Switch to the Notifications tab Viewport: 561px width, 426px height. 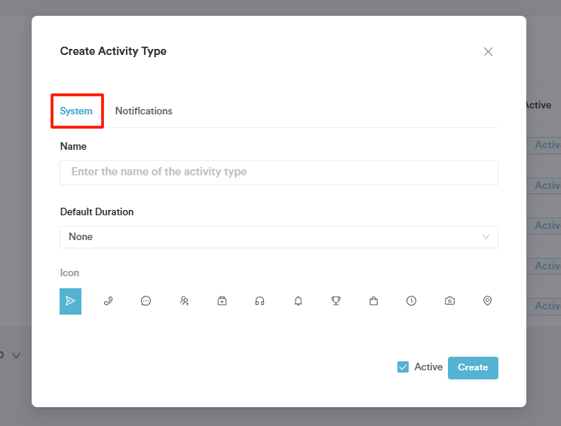coord(143,111)
